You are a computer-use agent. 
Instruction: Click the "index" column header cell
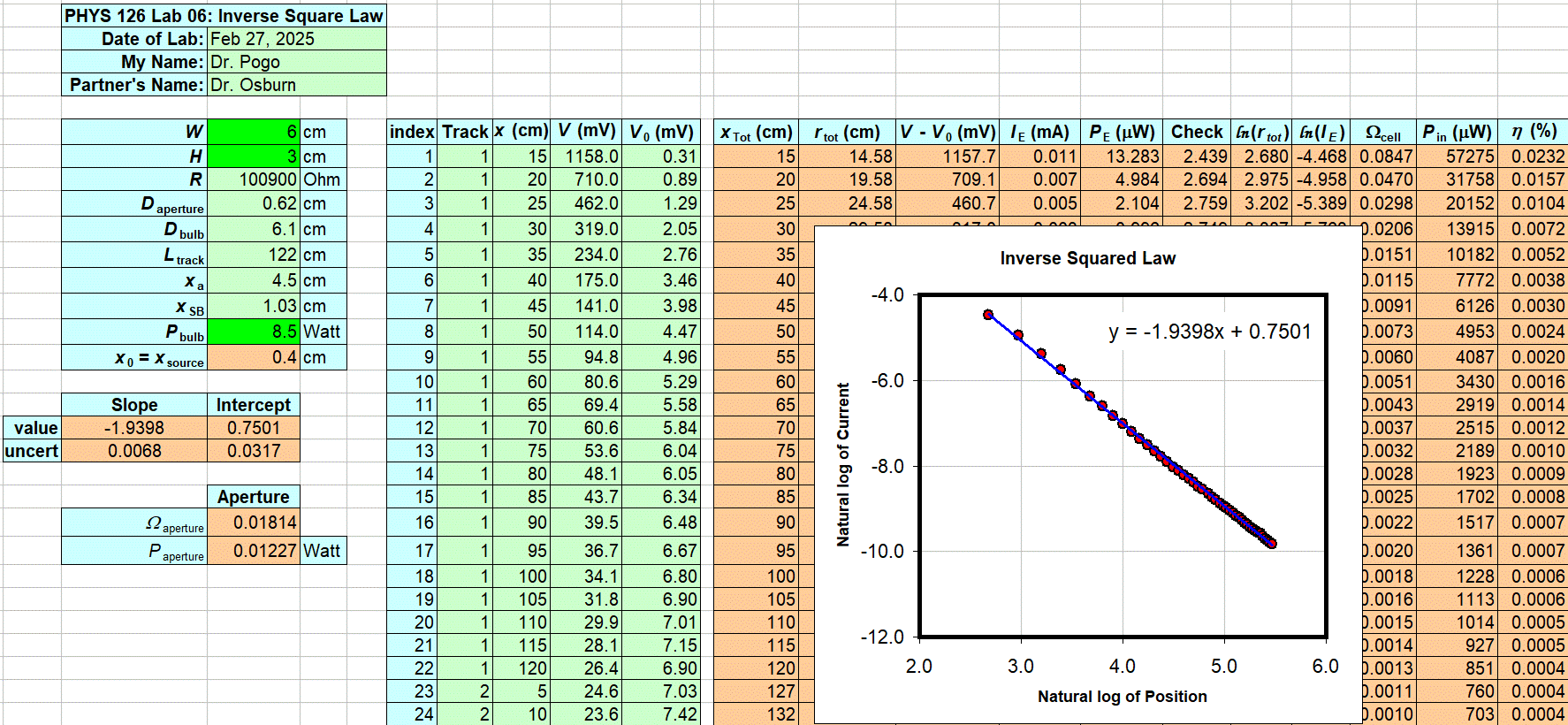pos(412,132)
